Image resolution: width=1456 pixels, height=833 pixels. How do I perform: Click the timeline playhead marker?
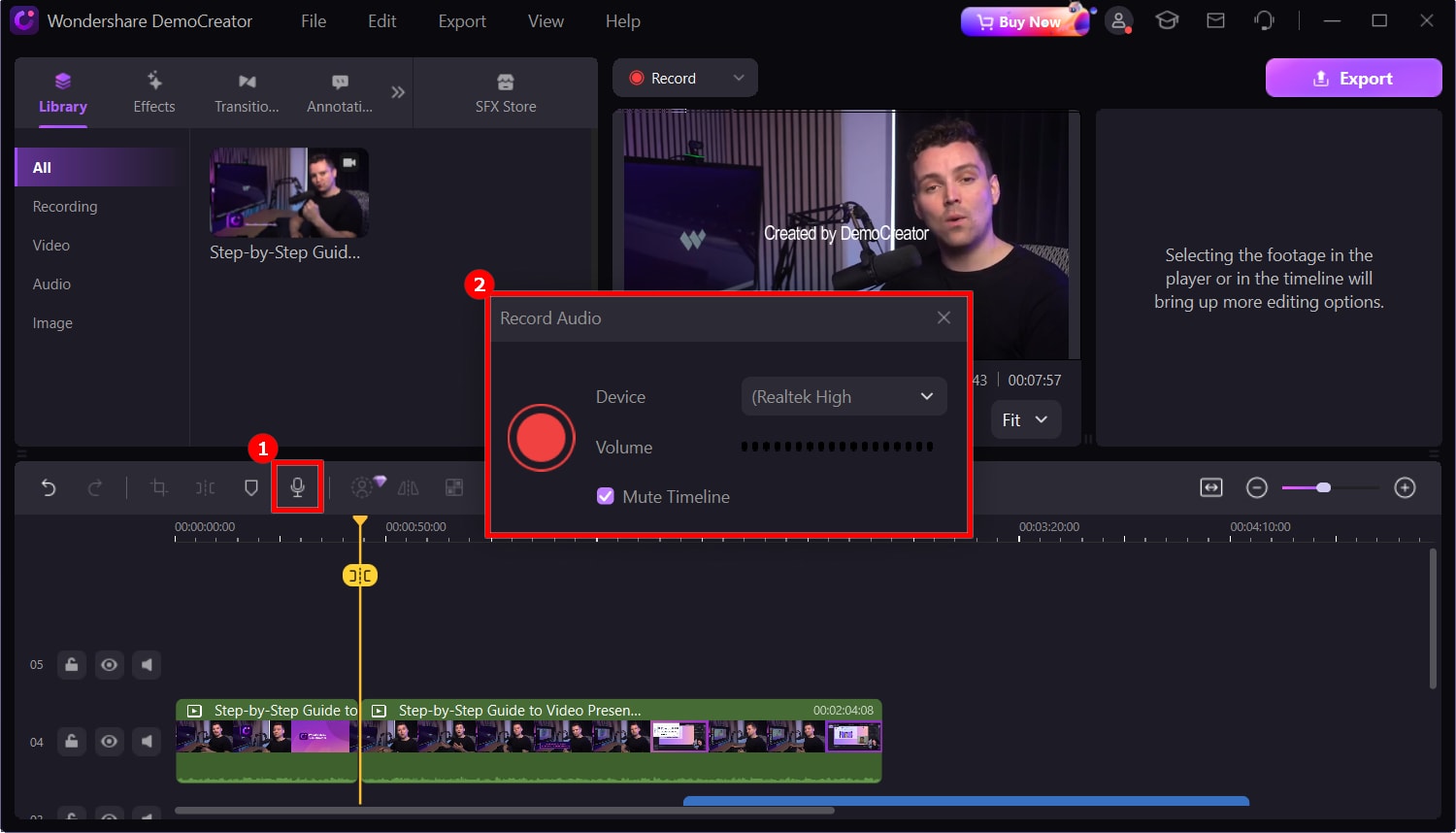(x=360, y=521)
